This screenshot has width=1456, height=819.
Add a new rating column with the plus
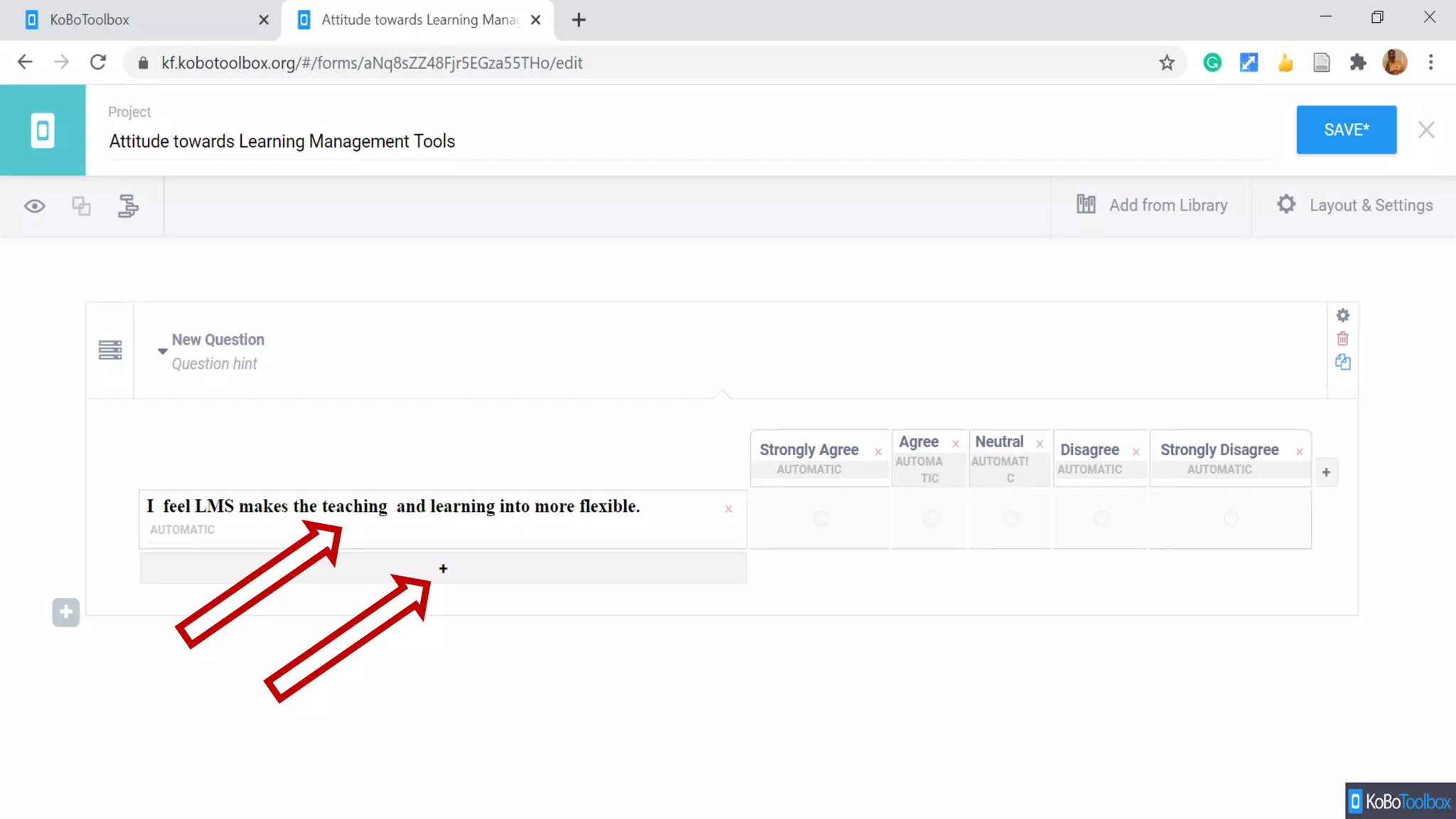click(1326, 472)
